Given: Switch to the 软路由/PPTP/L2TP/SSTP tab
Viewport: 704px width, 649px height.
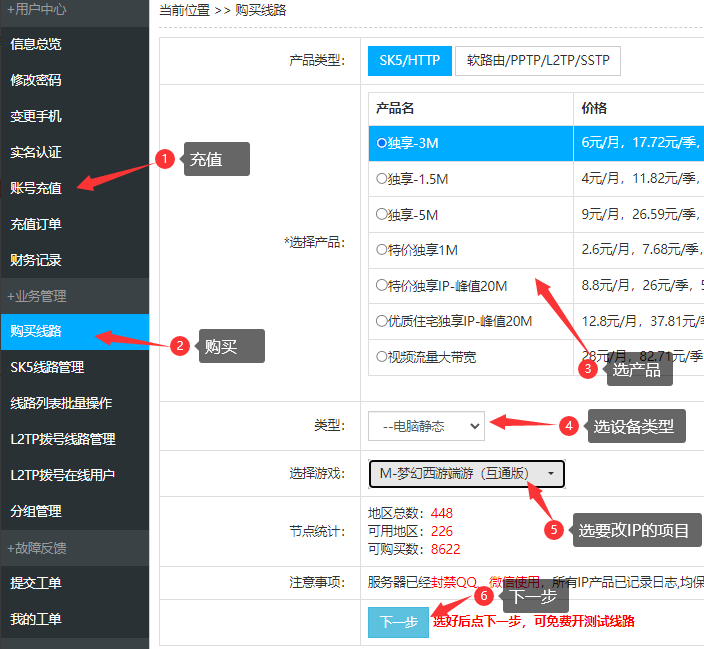Looking at the screenshot, I should (538, 61).
